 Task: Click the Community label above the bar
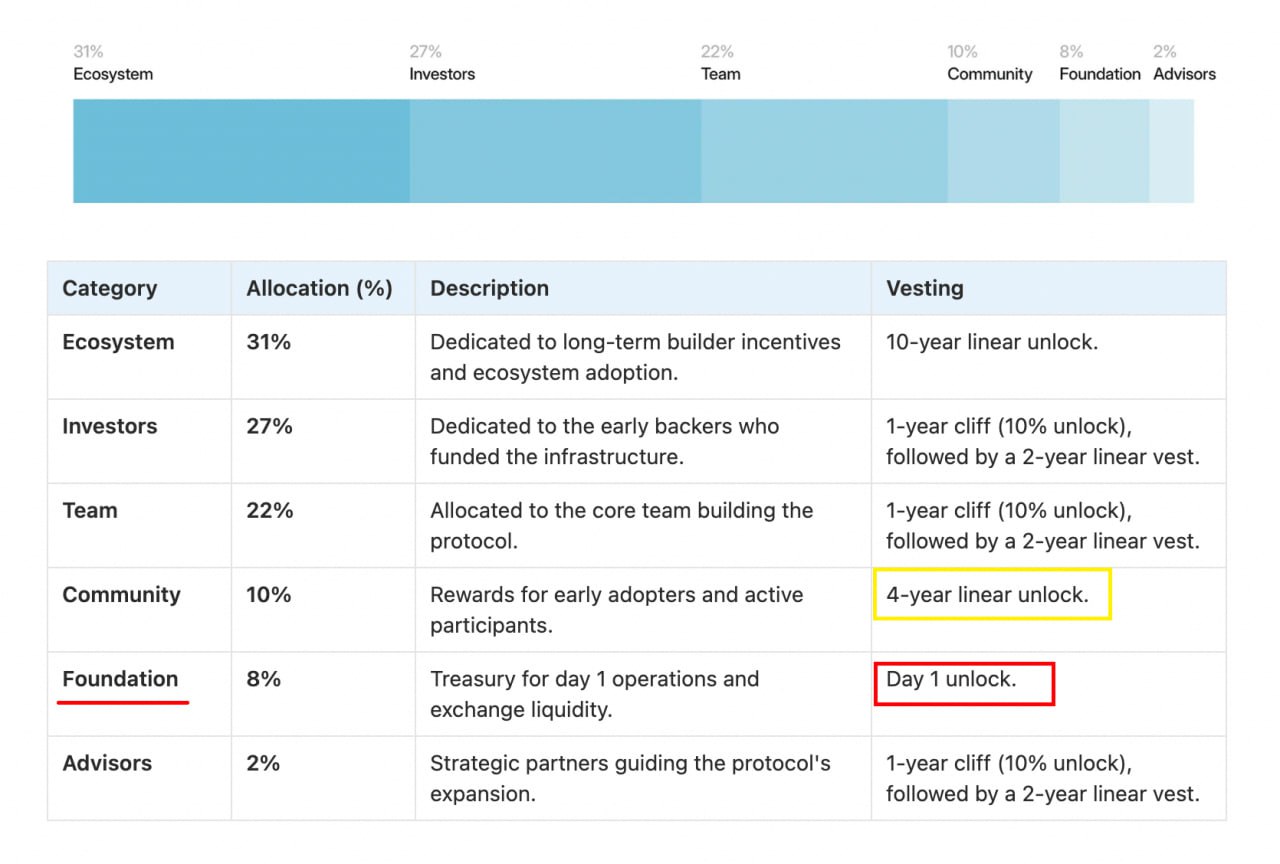tap(990, 74)
